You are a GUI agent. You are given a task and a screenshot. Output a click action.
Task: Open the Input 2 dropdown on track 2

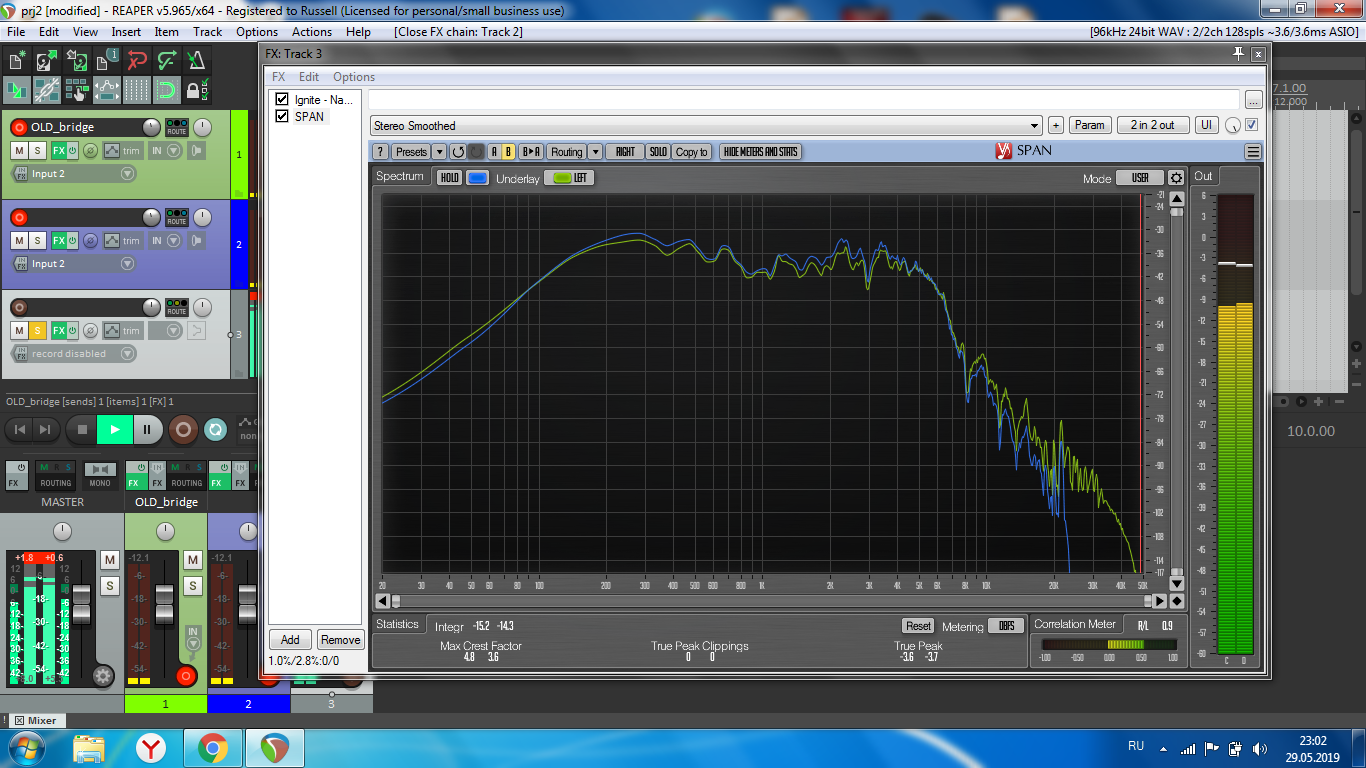(127, 264)
